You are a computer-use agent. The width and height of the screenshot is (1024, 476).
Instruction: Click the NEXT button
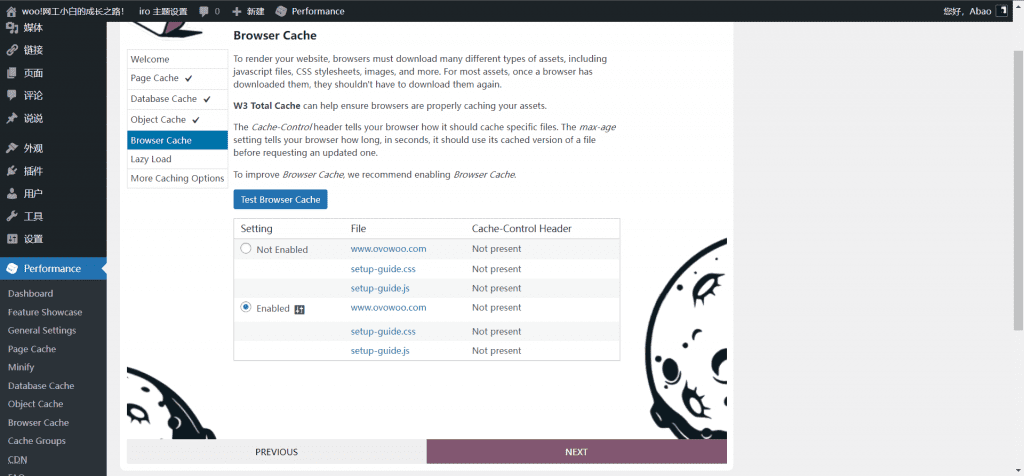(x=576, y=452)
